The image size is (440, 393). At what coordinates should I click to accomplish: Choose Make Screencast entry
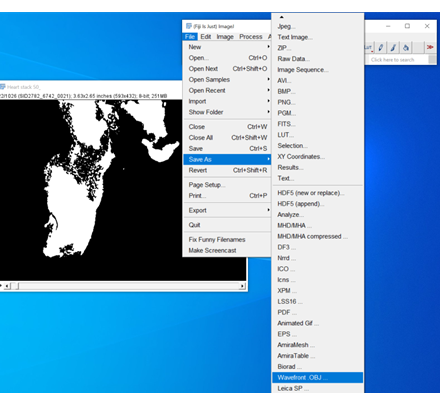(227, 250)
